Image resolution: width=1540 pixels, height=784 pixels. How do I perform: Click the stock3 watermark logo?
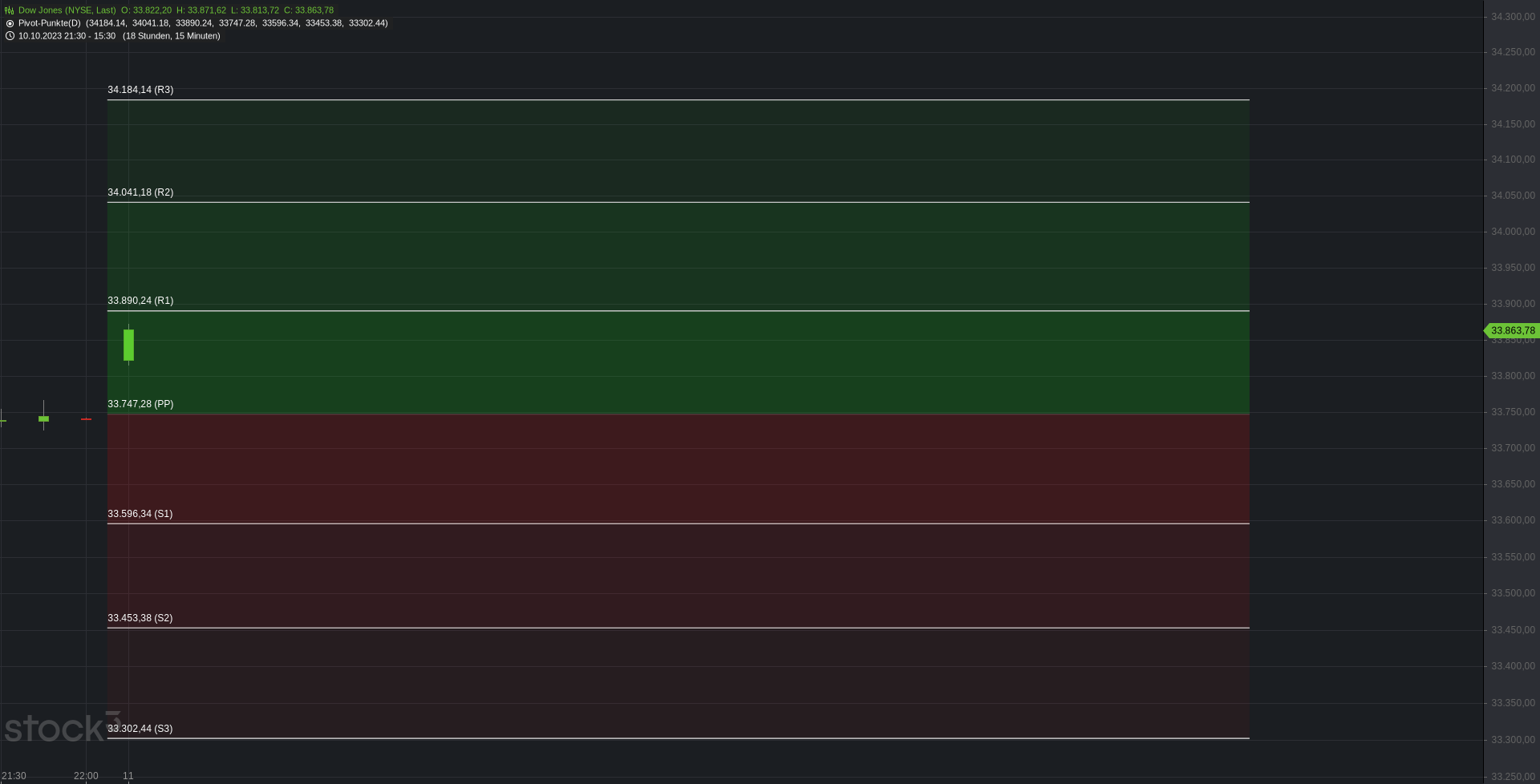point(63,727)
